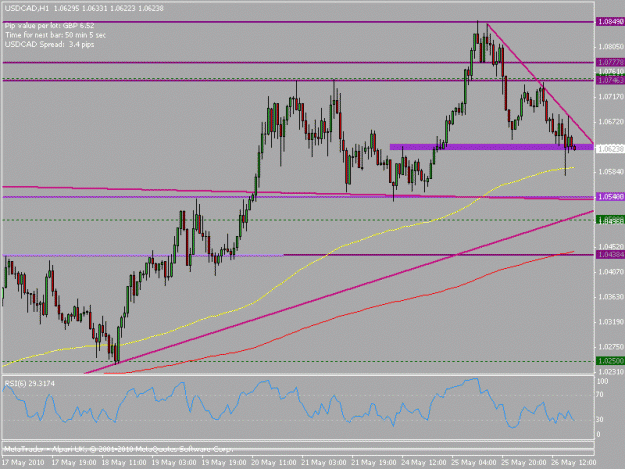Click the RSI(6) 29.3174 indicator label
The width and height of the screenshot is (625, 469).
29,383
